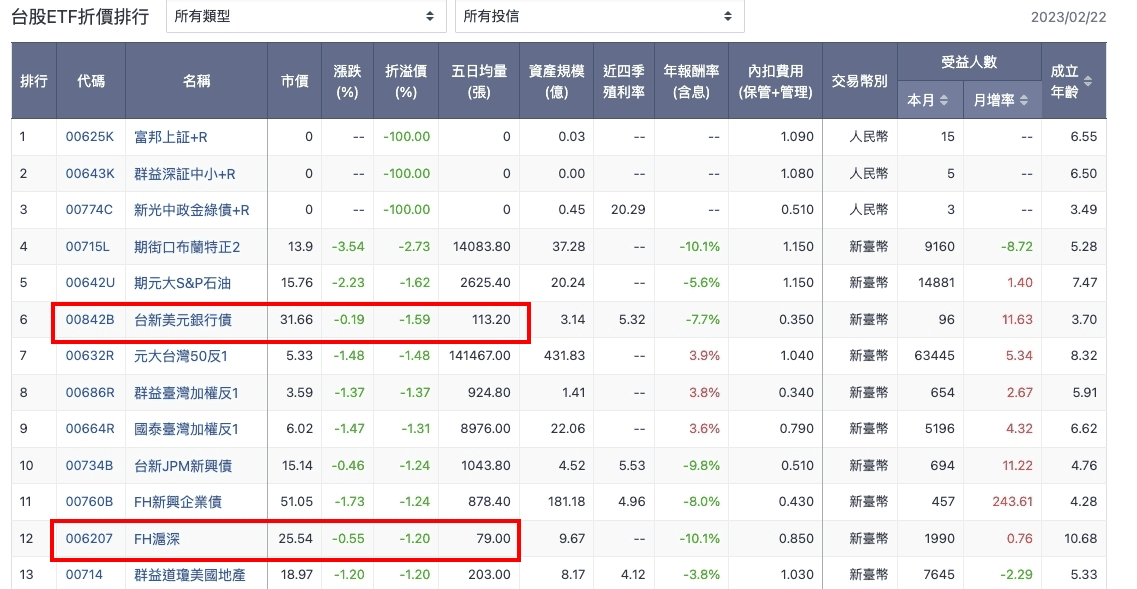The image size is (1137, 589).
Task: Click the 內扣費用 column header
Action: click(776, 81)
